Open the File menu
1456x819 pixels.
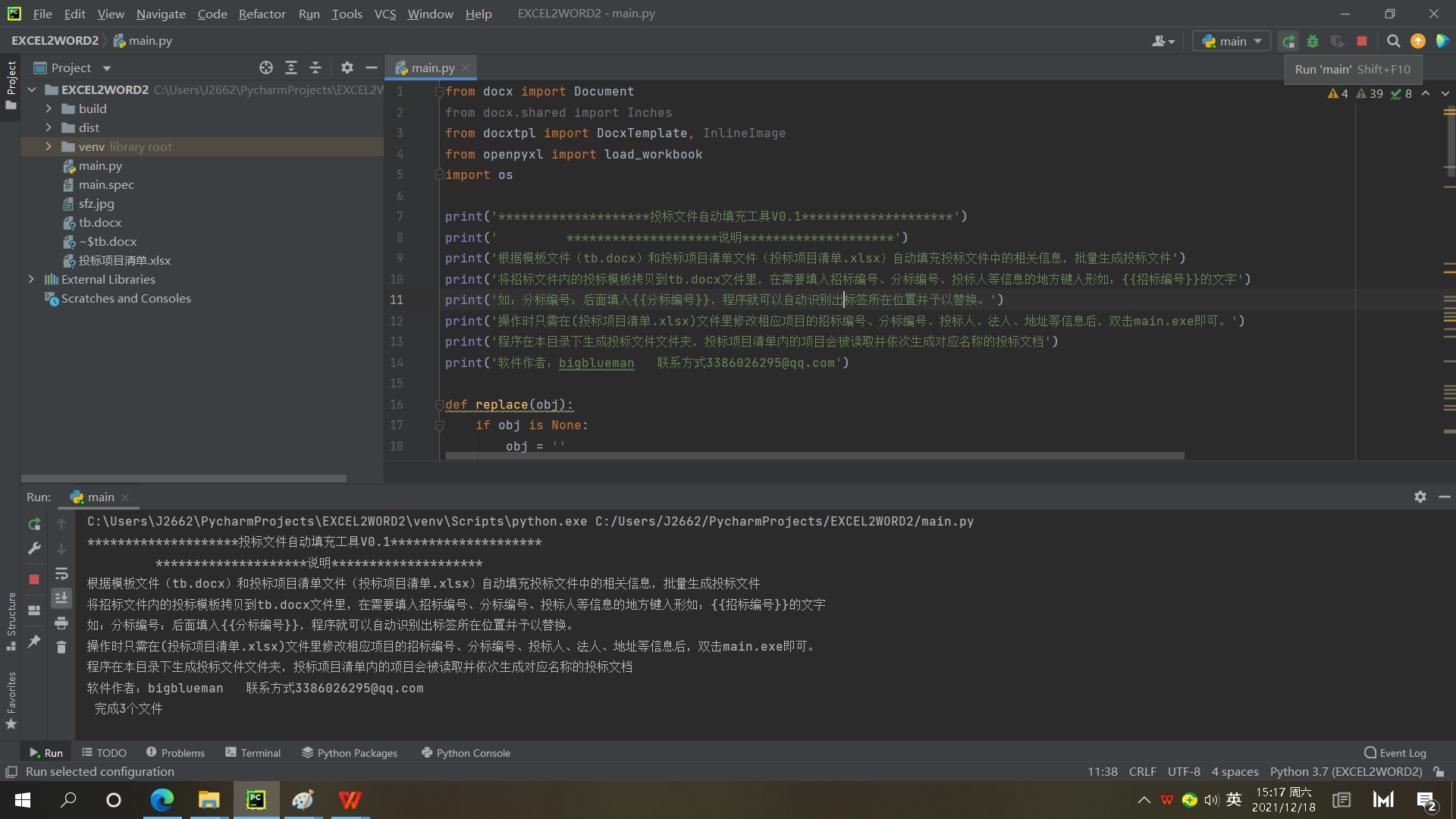coord(42,14)
